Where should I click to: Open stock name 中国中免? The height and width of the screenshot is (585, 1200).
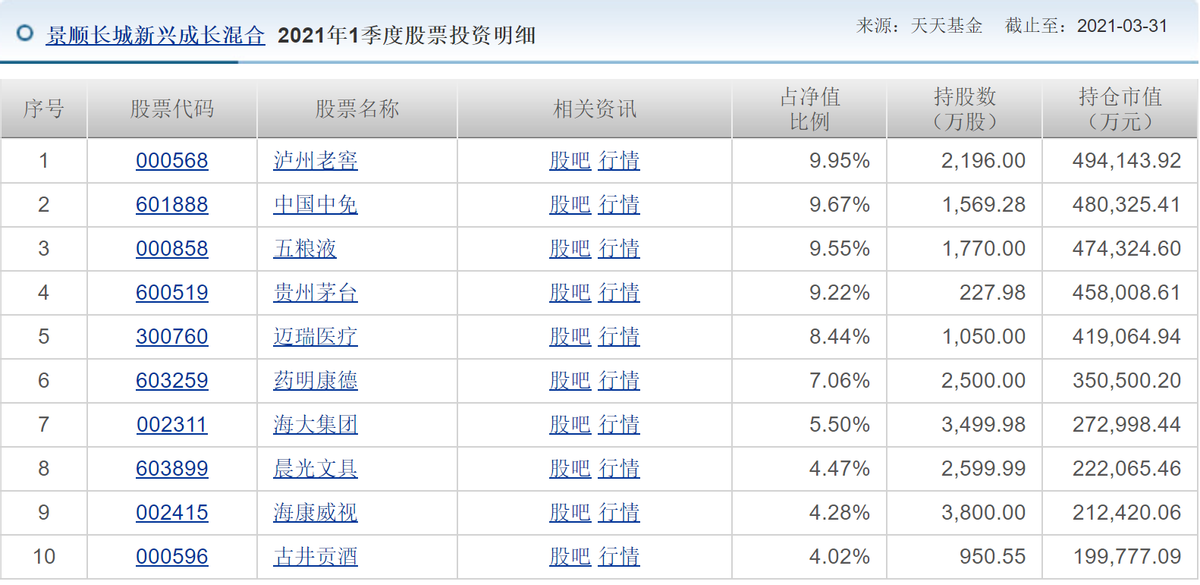316,205
